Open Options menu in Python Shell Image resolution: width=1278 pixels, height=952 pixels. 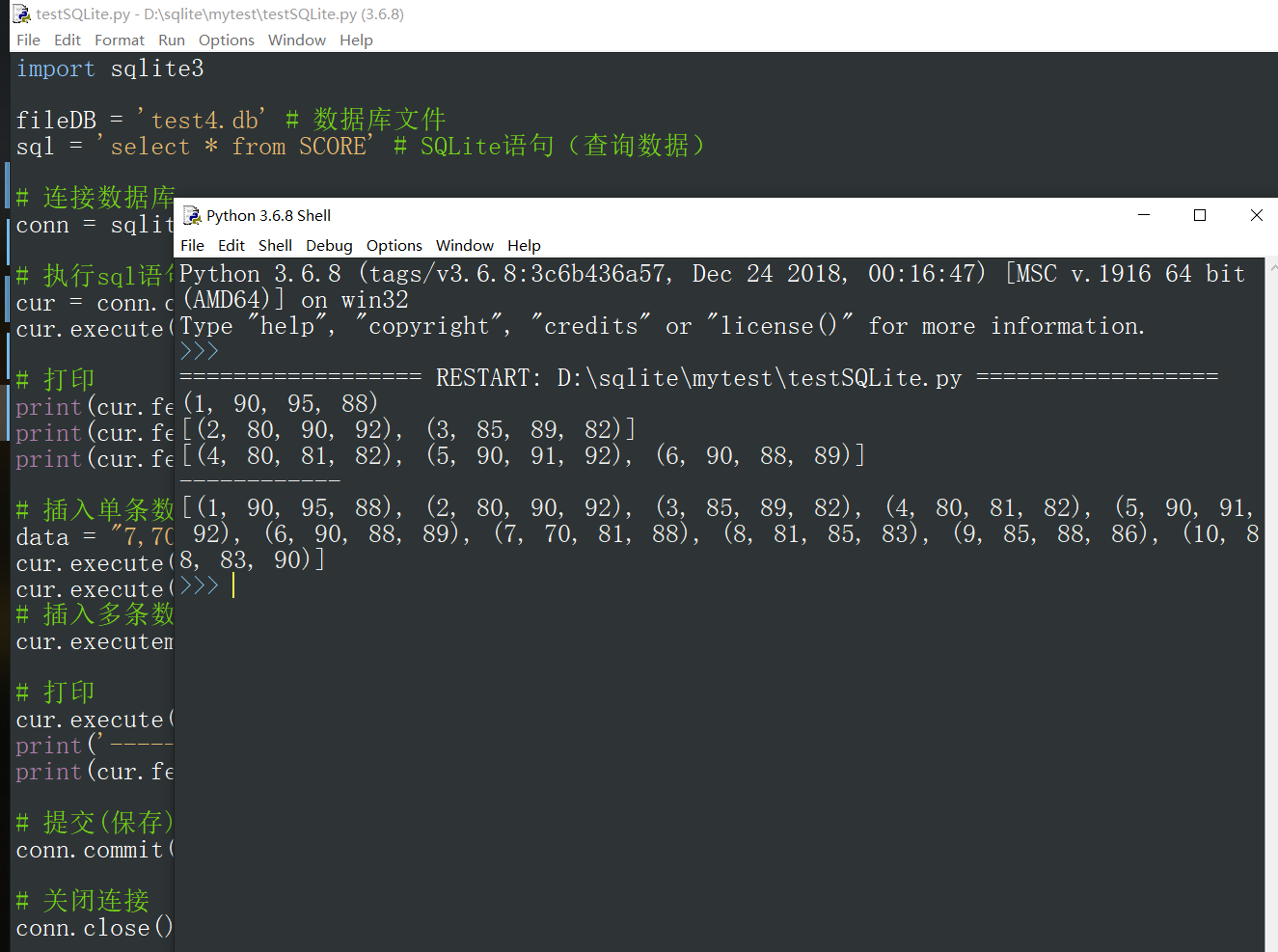pyautogui.click(x=394, y=245)
